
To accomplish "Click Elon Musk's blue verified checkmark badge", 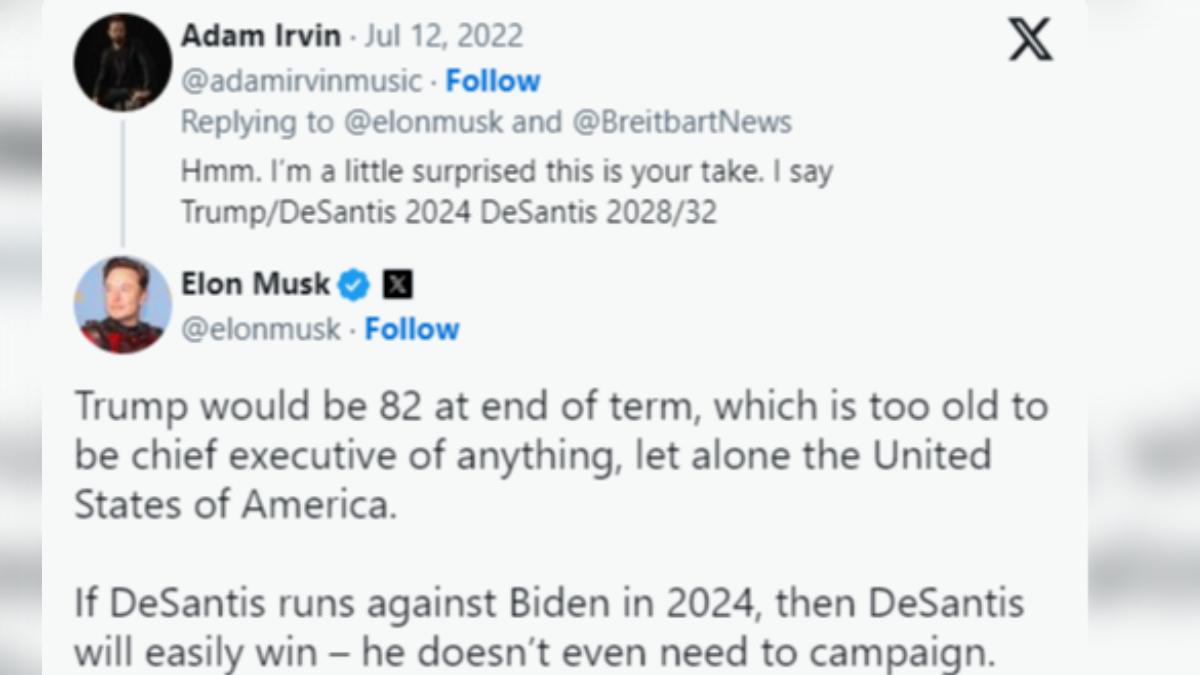I will (x=354, y=286).
